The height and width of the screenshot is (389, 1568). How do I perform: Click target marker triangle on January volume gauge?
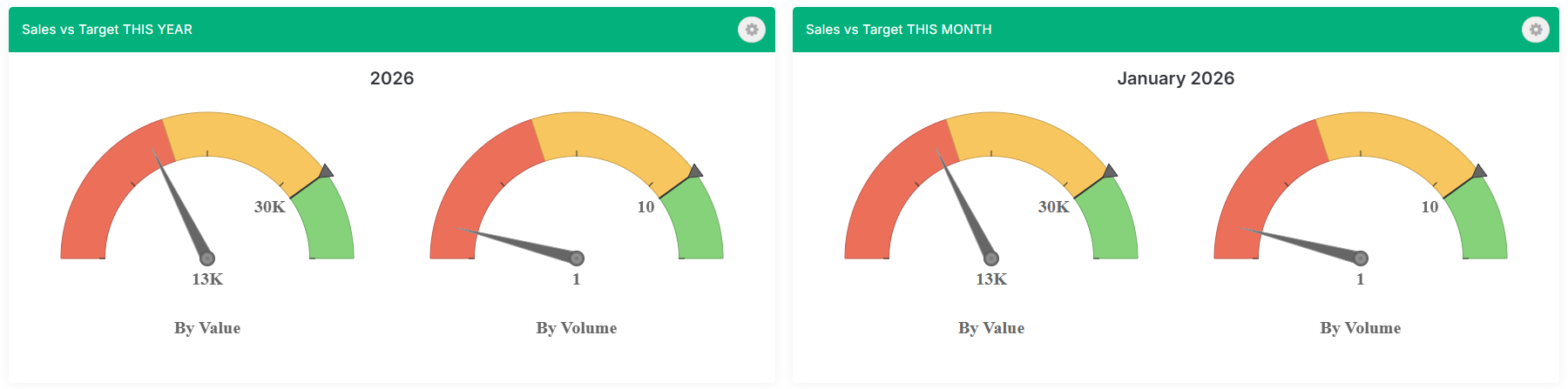1479,171
